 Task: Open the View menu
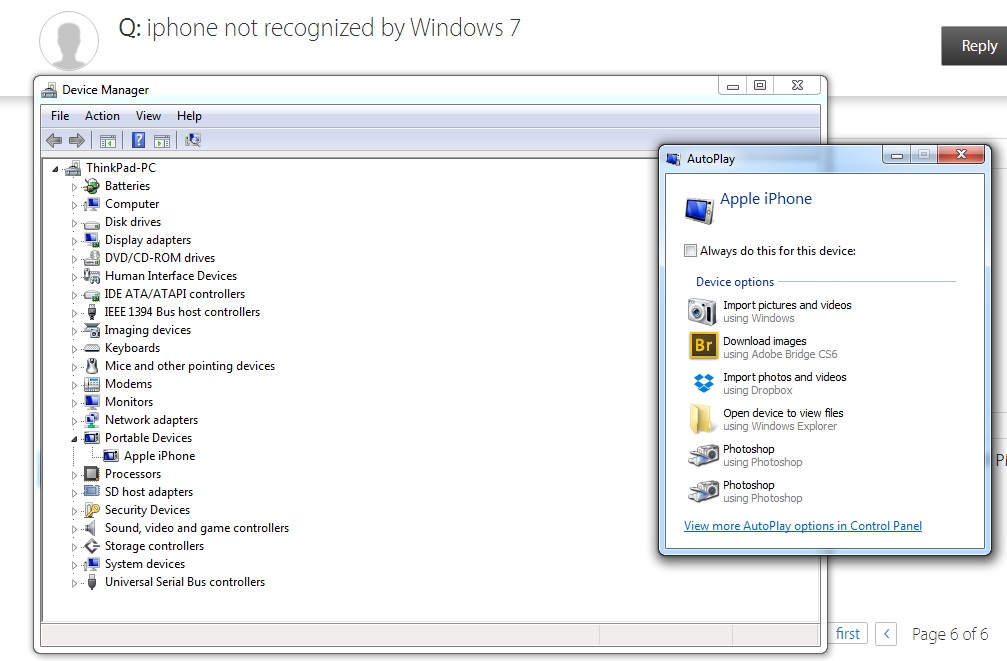(x=148, y=116)
